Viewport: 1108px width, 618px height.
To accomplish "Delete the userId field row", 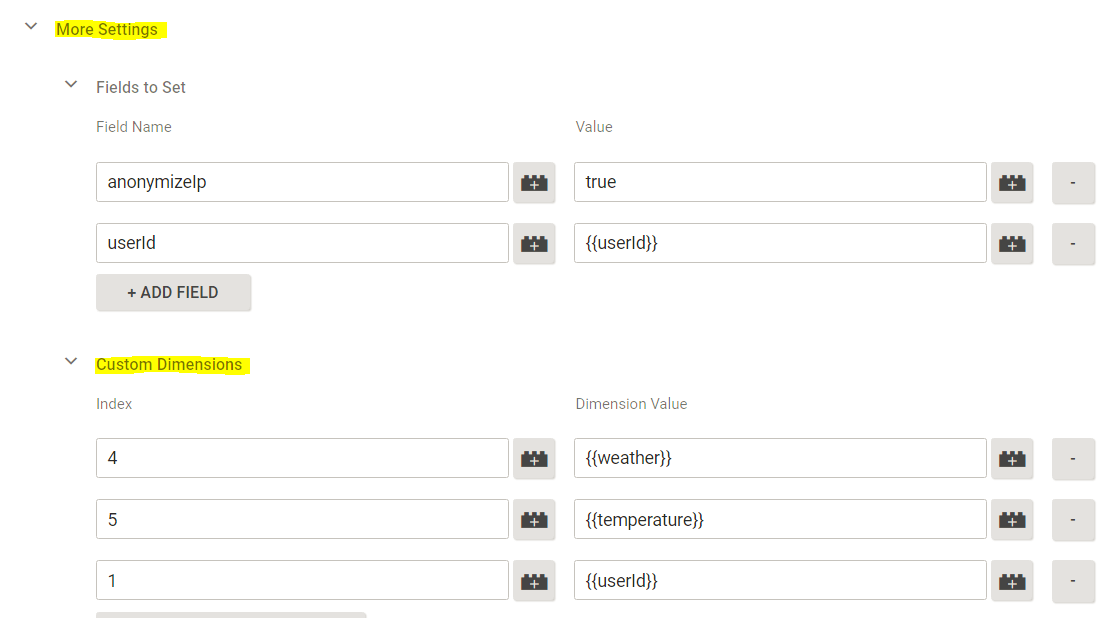I will [x=1073, y=243].
